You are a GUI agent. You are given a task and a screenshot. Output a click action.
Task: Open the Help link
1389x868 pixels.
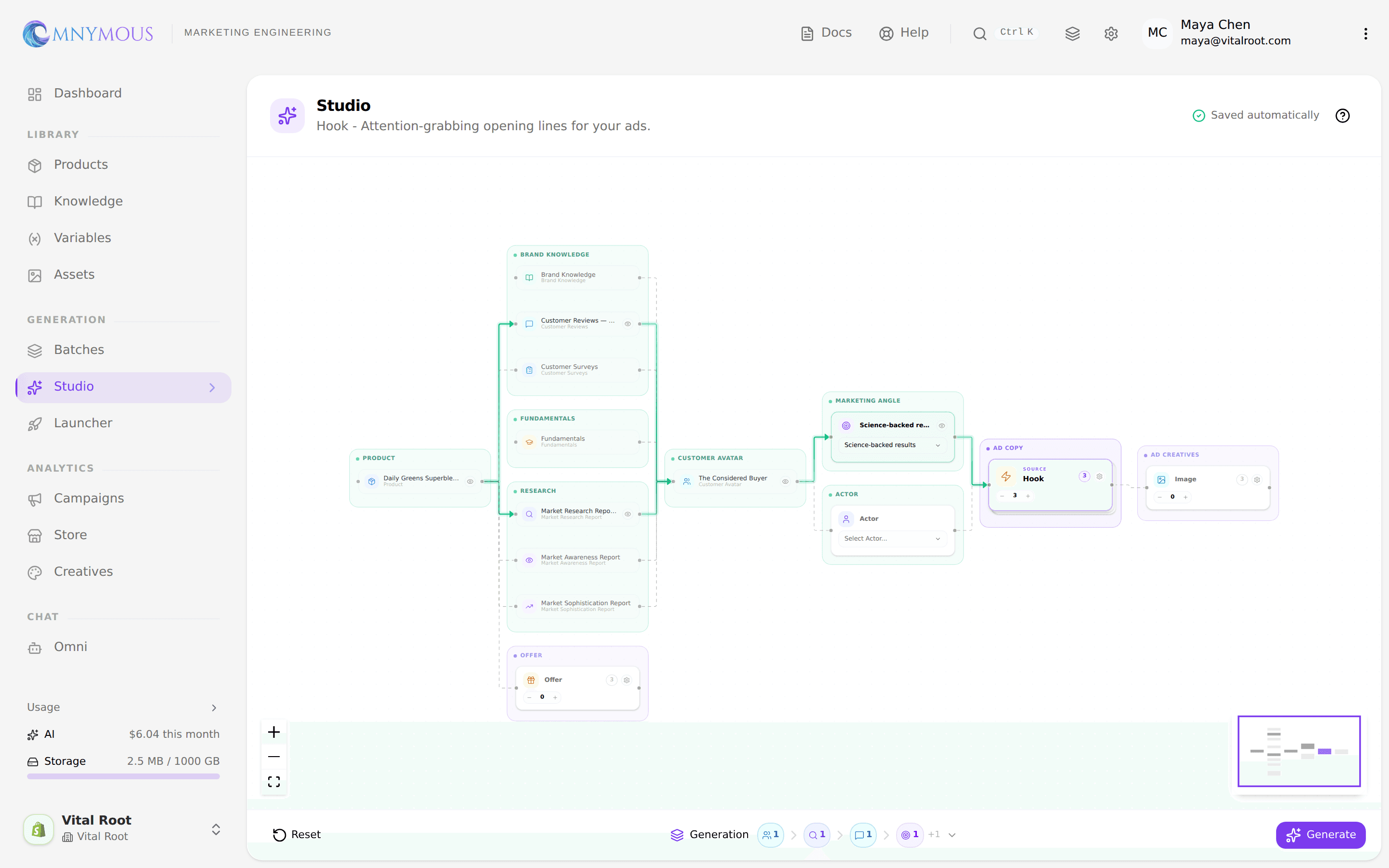point(903,33)
